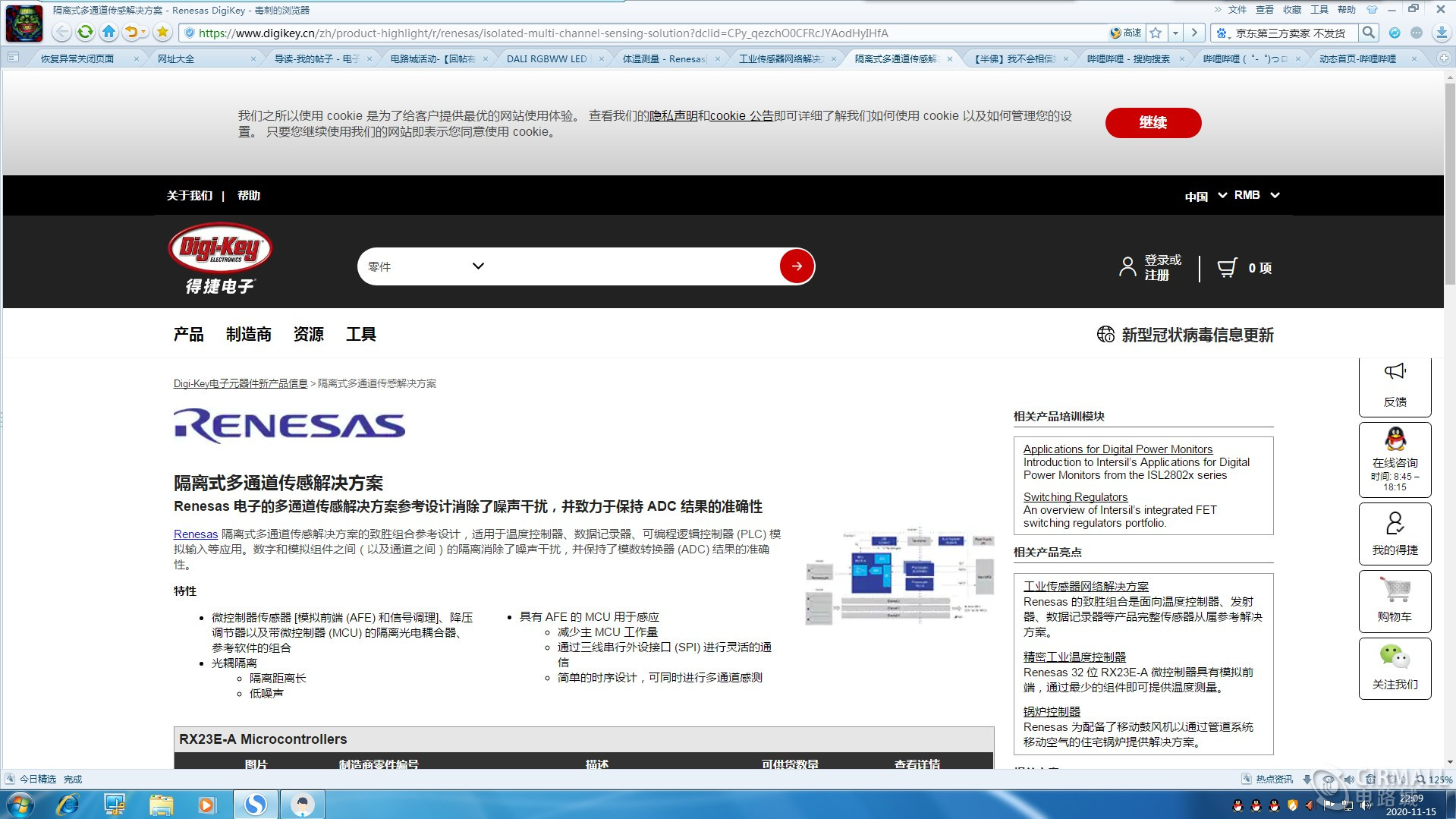Open the address bar history dropdown arrow

(x=1175, y=33)
